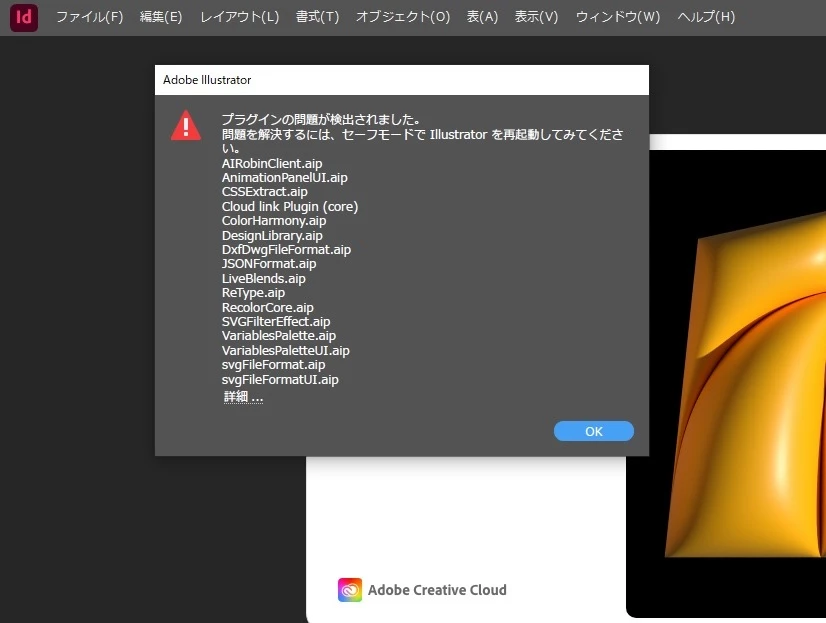Click the orange splash screen artwork
Image resolution: width=826 pixels, height=623 pixels.
[x=745, y=384]
